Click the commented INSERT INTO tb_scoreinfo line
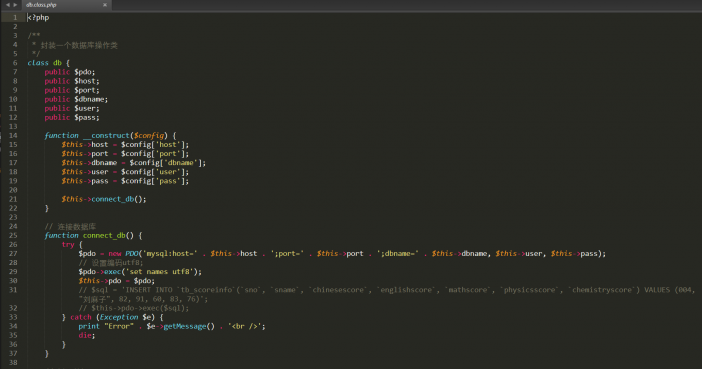702x369 pixels. click(387, 294)
